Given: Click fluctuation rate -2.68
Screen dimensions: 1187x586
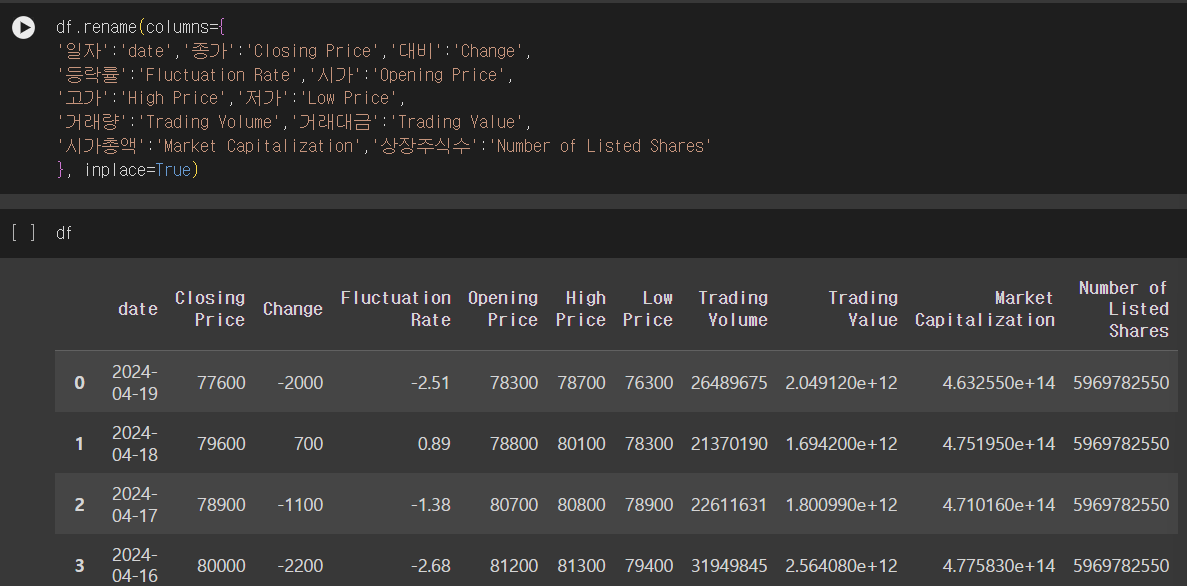Looking at the screenshot, I should 431,566.
